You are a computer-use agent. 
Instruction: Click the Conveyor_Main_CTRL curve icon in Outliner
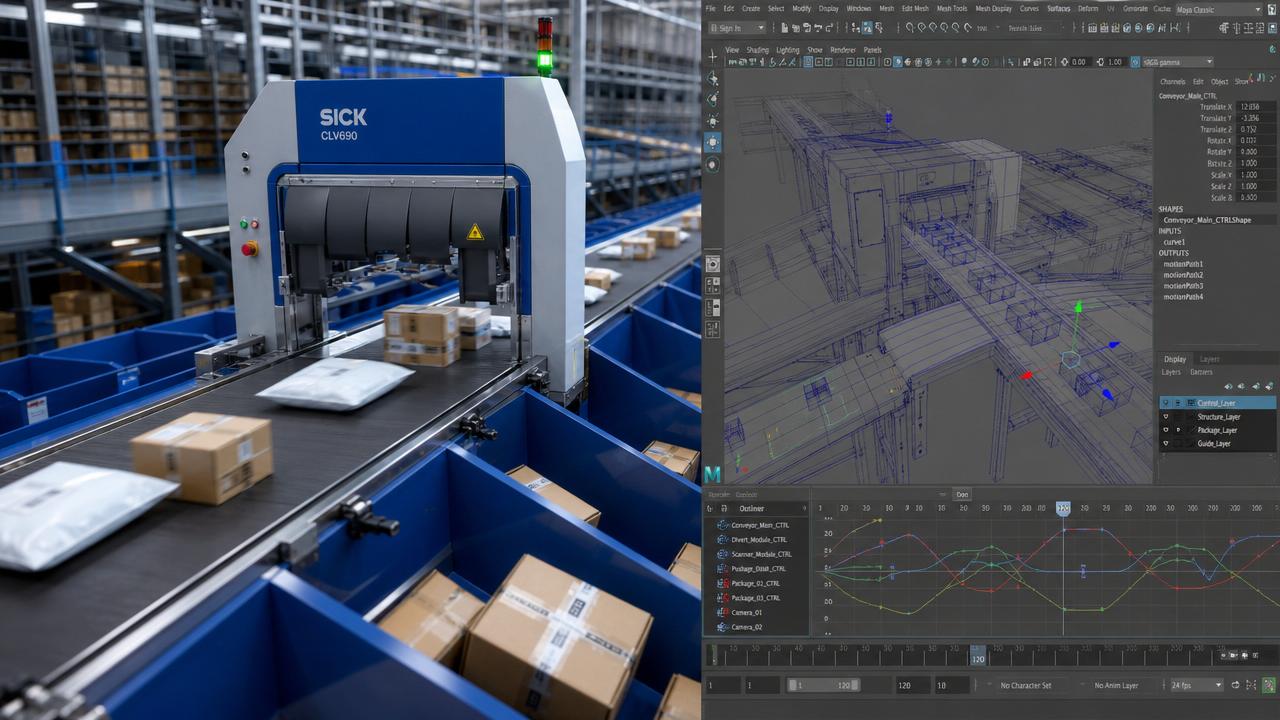pos(723,525)
